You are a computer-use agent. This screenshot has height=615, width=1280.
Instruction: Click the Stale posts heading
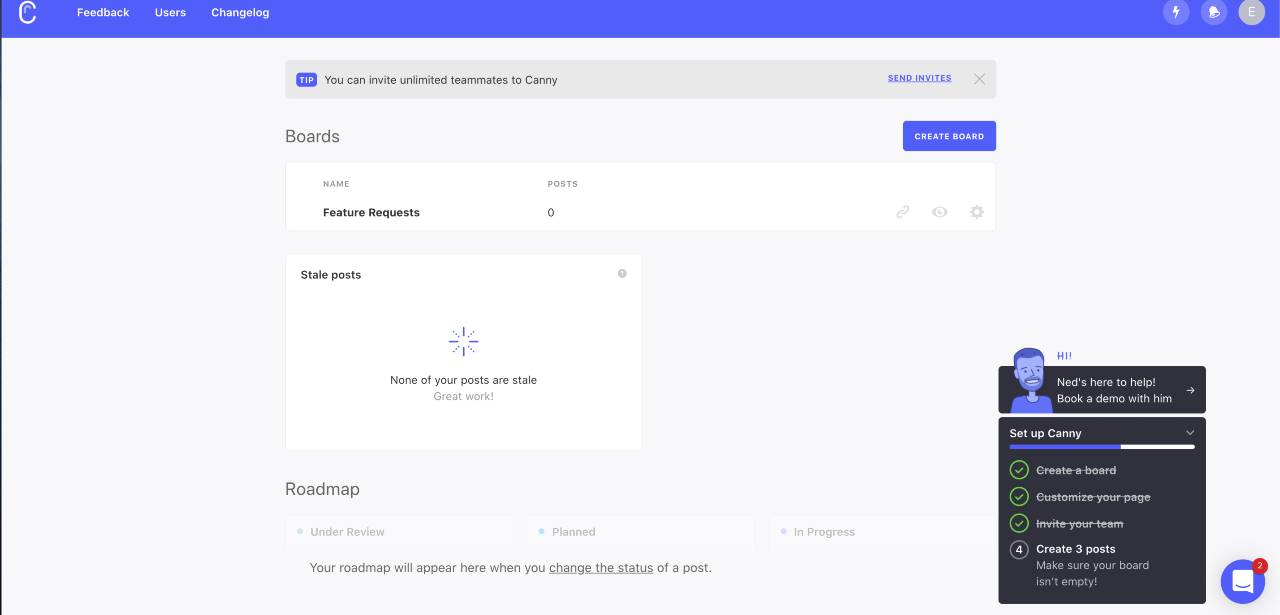point(331,275)
